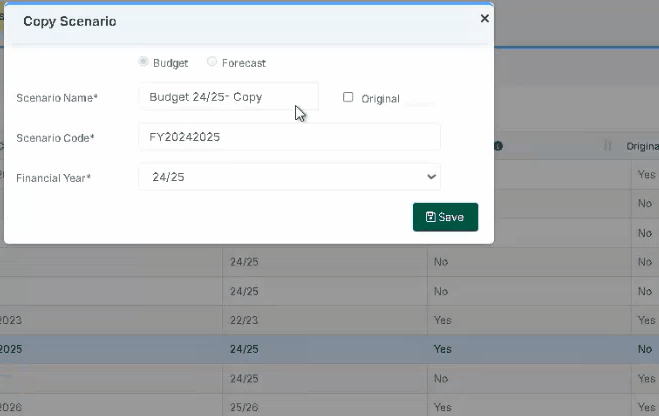Select the Budget radio button
The width and height of the screenshot is (659, 416).
144,62
